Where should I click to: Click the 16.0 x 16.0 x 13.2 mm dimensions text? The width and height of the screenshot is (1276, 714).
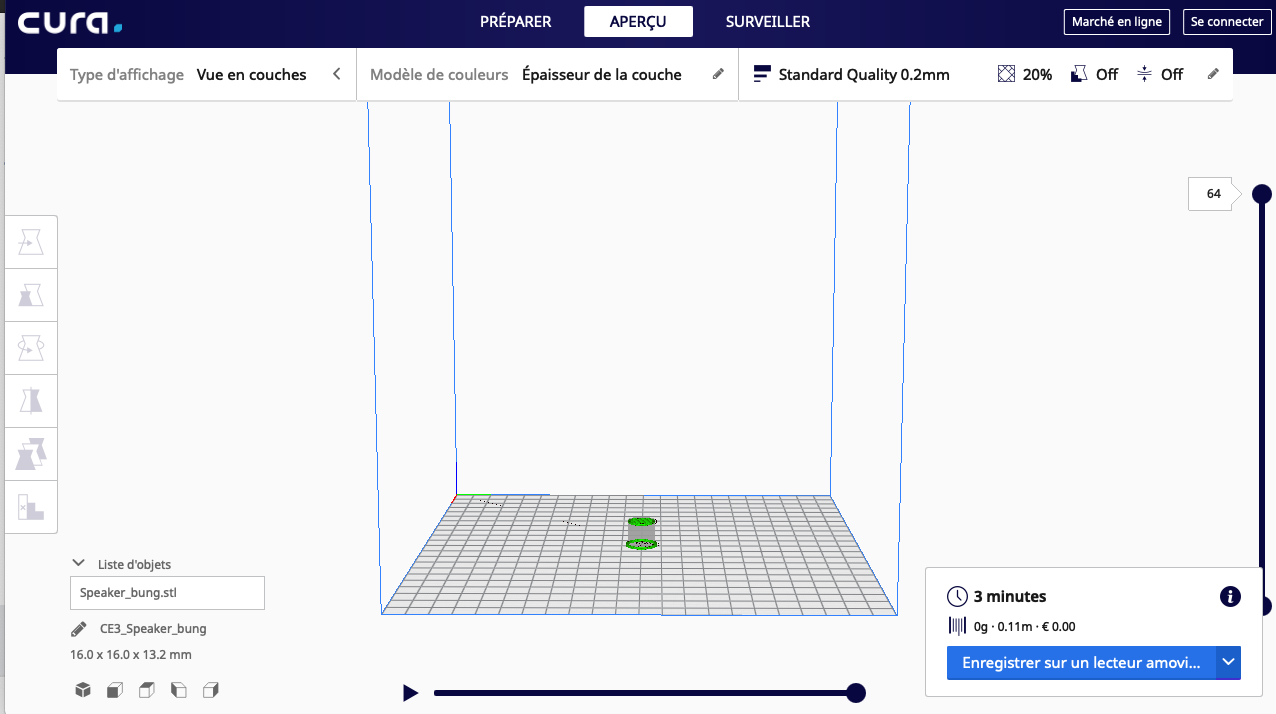[x=131, y=655]
